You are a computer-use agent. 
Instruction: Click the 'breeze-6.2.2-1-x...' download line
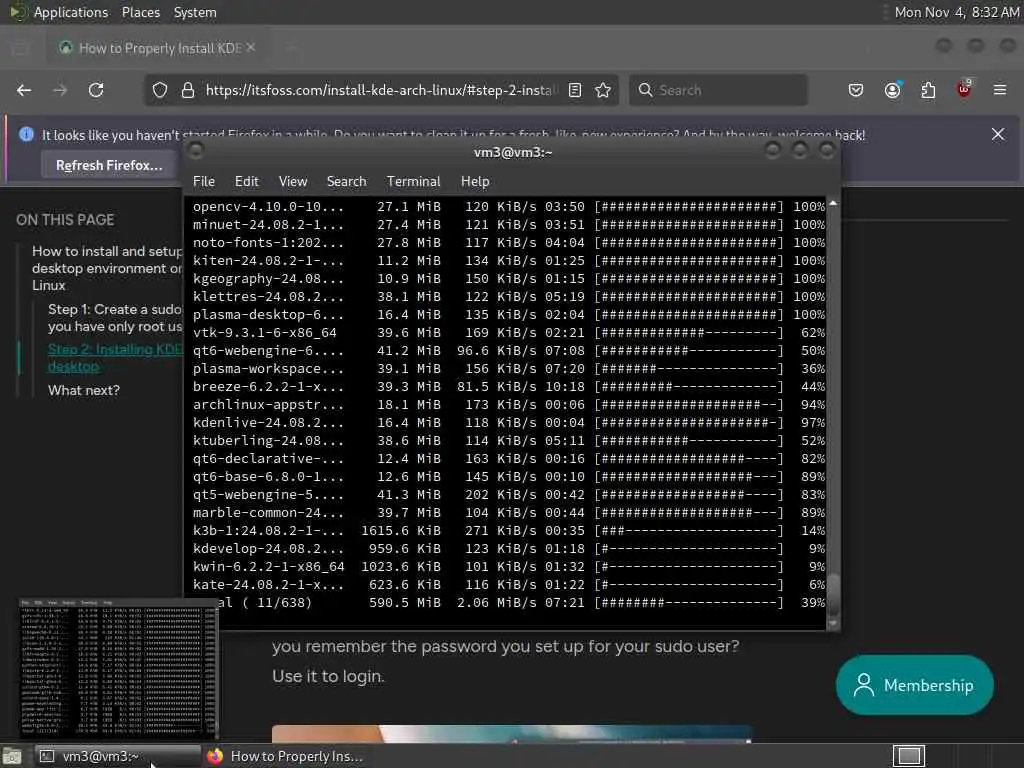[509, 387]
